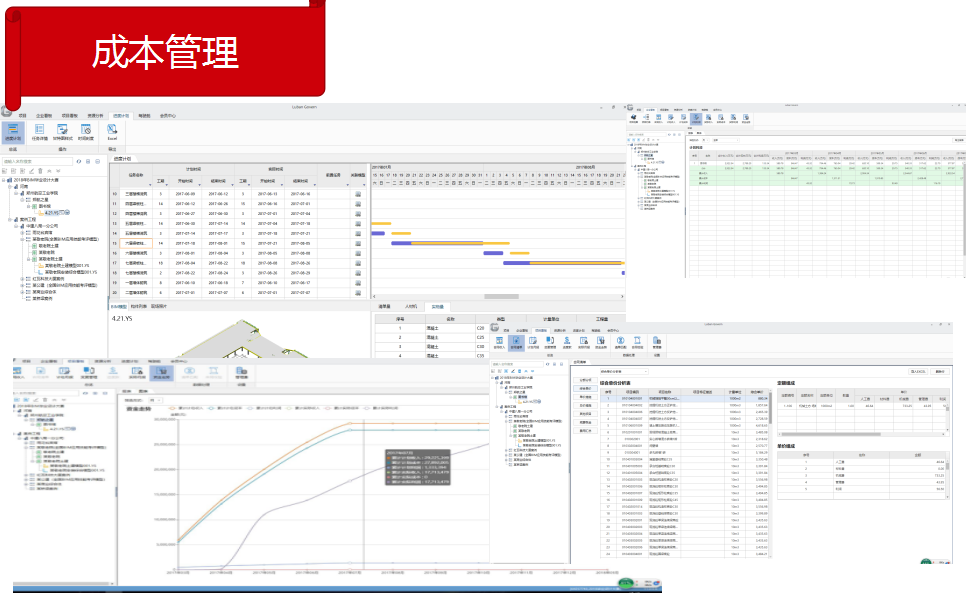Image resolution: width=976 pixels, height=604 pixels.
Task: Toggle 累计计划利润 legend series in funds chart
Action: click(265, 408)
